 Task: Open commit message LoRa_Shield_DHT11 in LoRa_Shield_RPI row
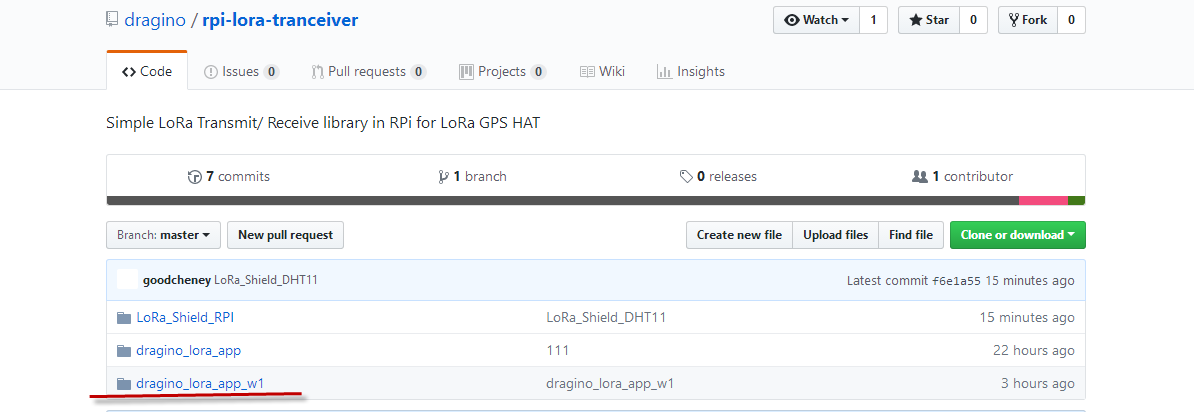tap(606, 317)
